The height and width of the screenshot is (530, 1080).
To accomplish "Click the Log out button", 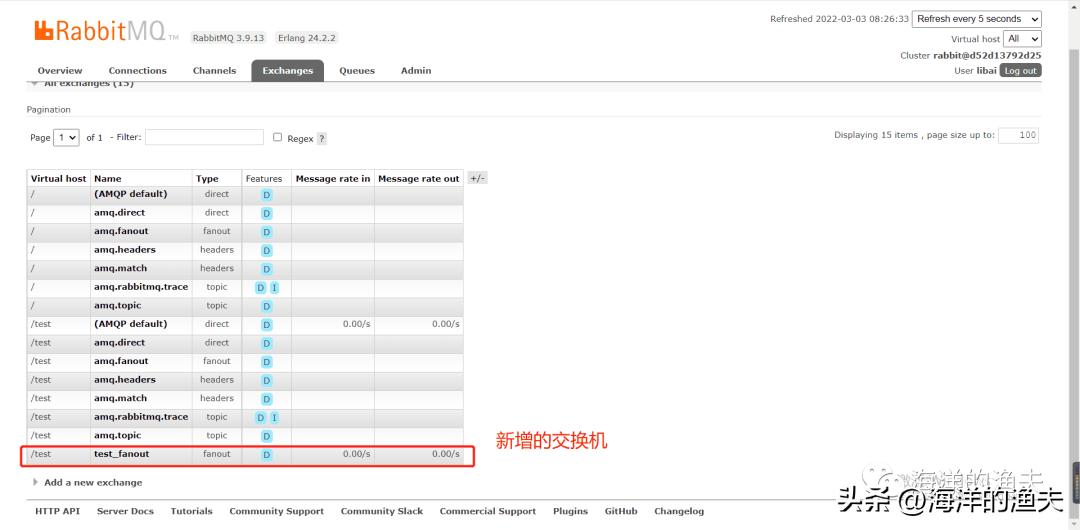I will click(1020, 70).
